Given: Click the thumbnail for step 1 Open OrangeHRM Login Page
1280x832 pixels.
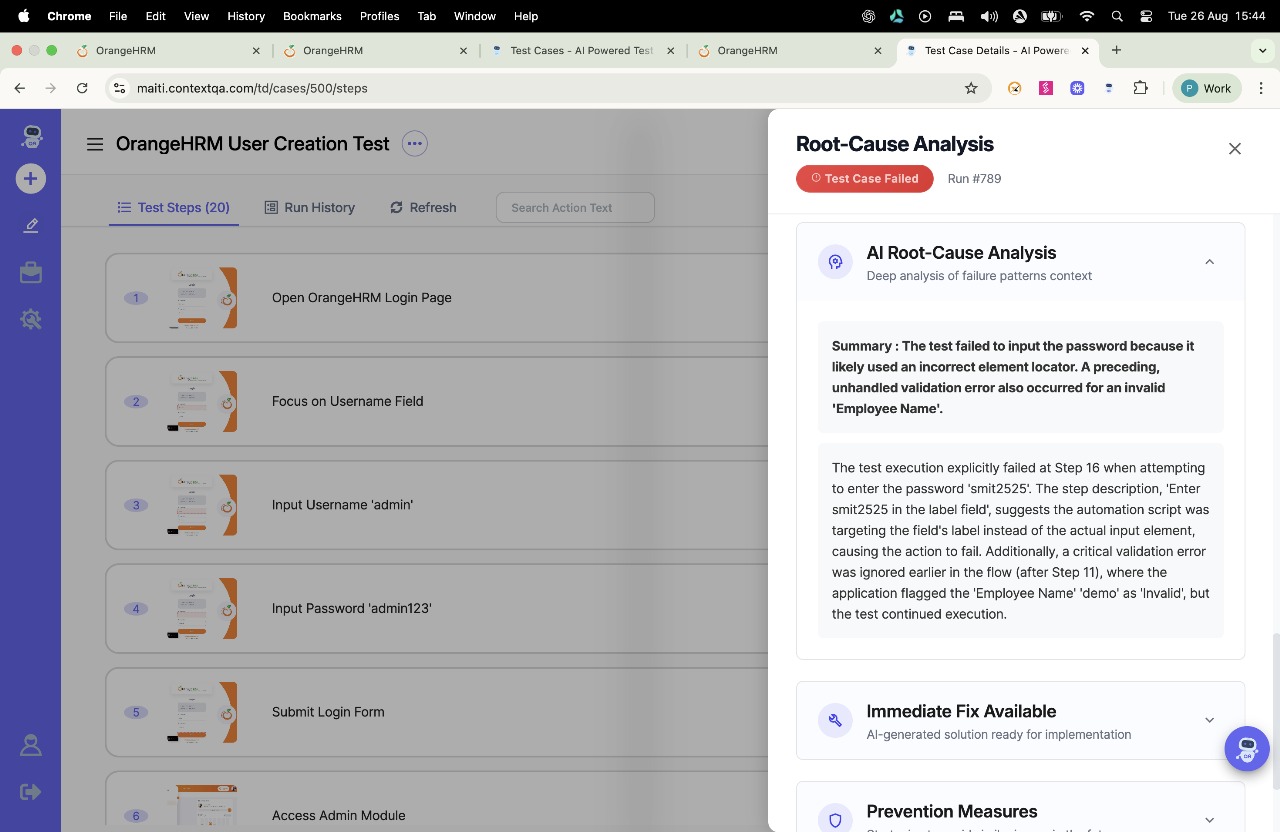Looking at the screenshot, I should 200,298.
